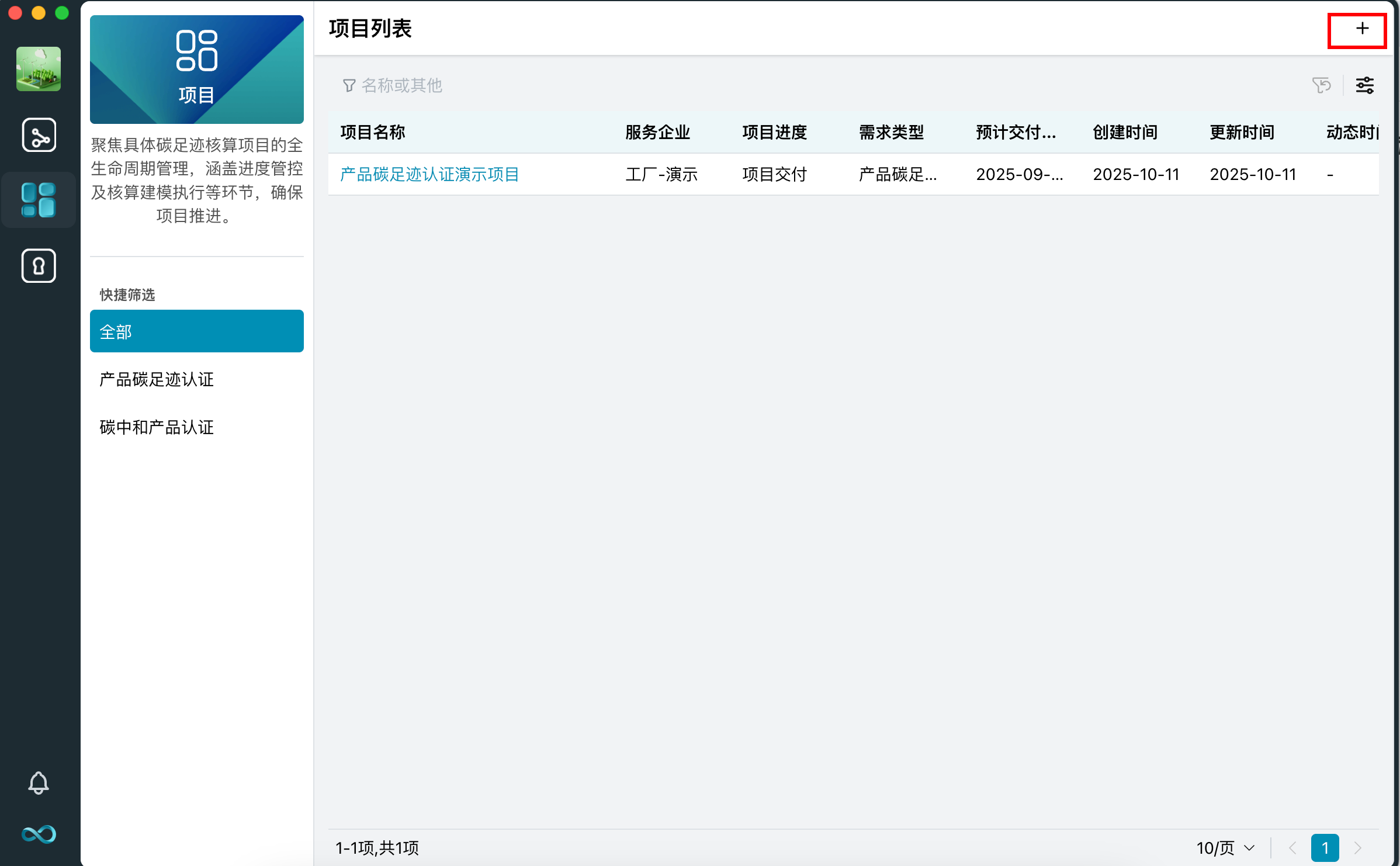Go to the next page arrow
Viewport: 1400px width, 866px height.
(x=1358, y=847)
